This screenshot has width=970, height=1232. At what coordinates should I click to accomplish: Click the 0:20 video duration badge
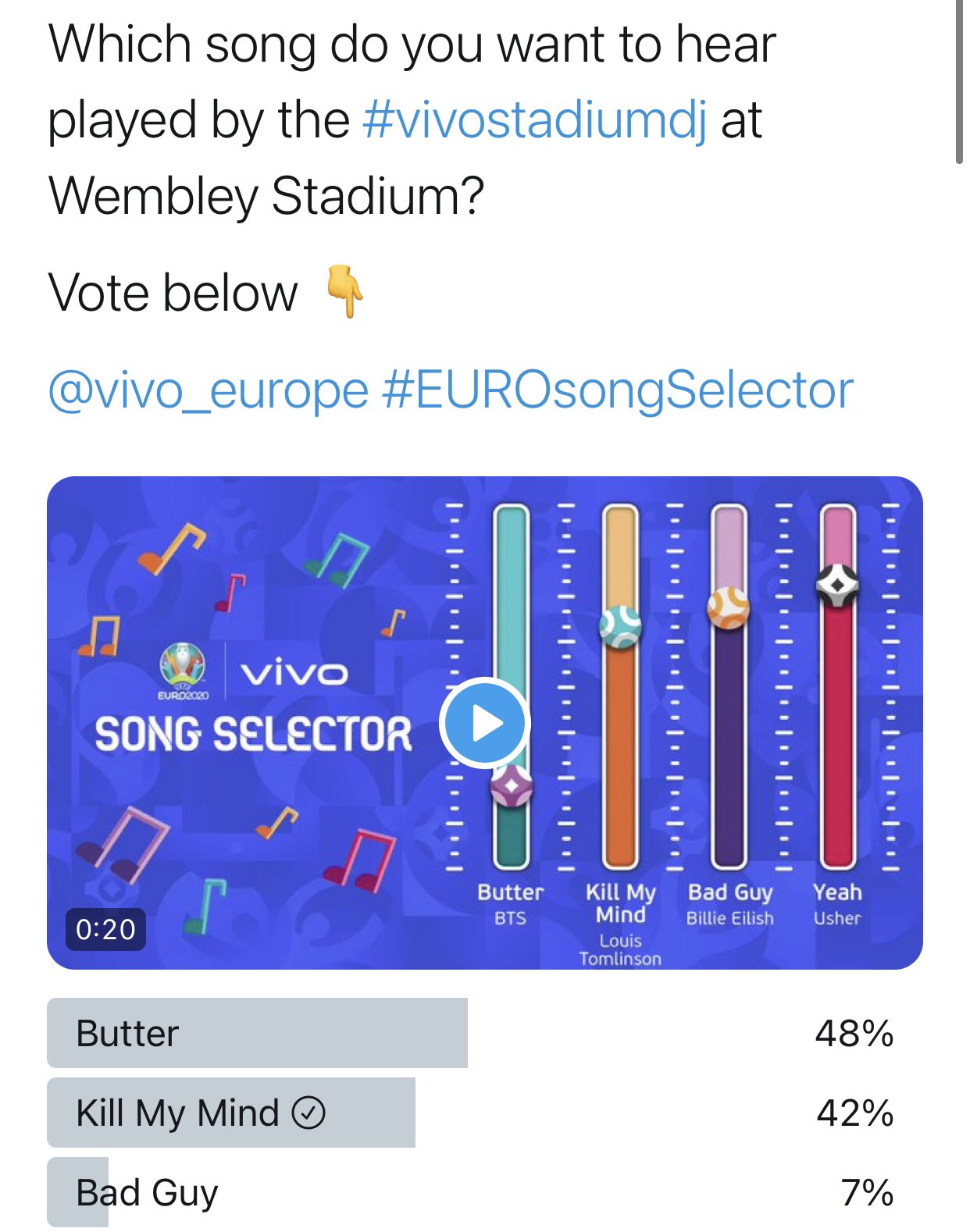[x=105, y=929]
